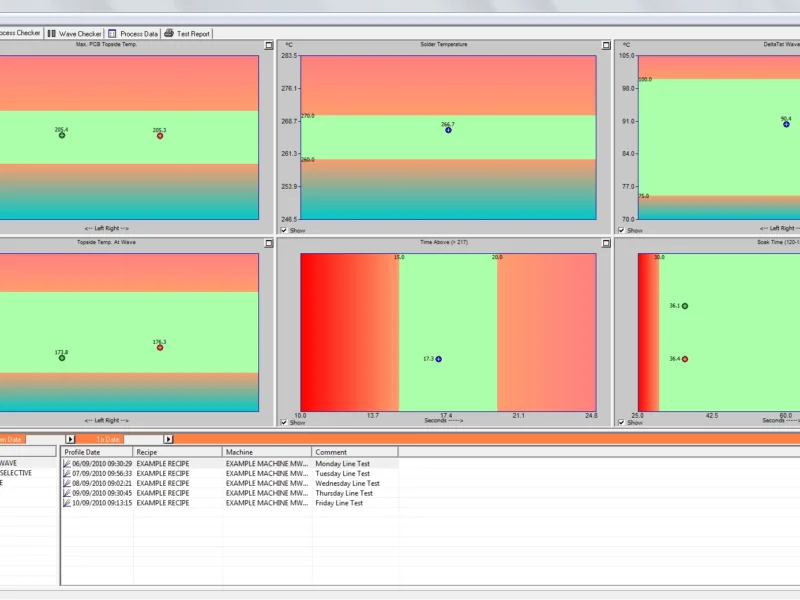Select the blue 266.7 Solder Temperature marker
Image resolution: width=800 pixels, height=600 pixels.
[448, 131]
